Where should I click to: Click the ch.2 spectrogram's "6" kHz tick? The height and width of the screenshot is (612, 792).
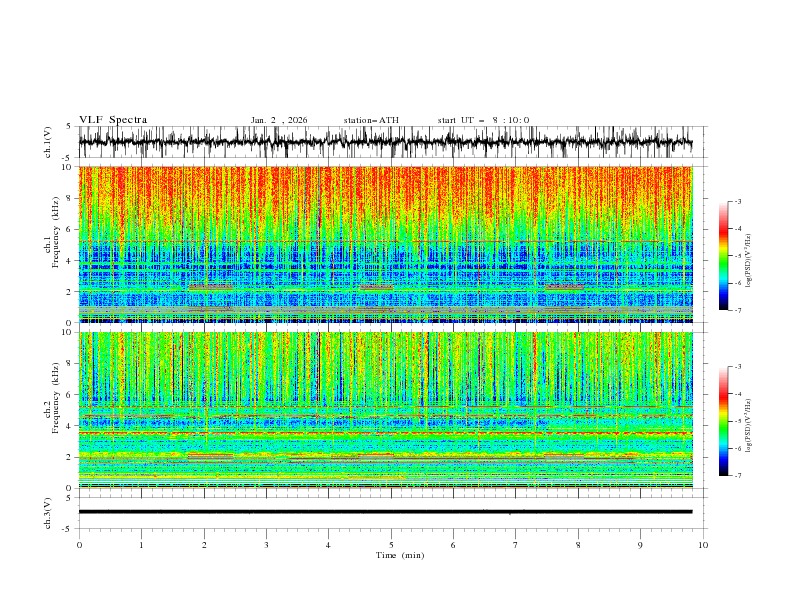pos(70,395)
